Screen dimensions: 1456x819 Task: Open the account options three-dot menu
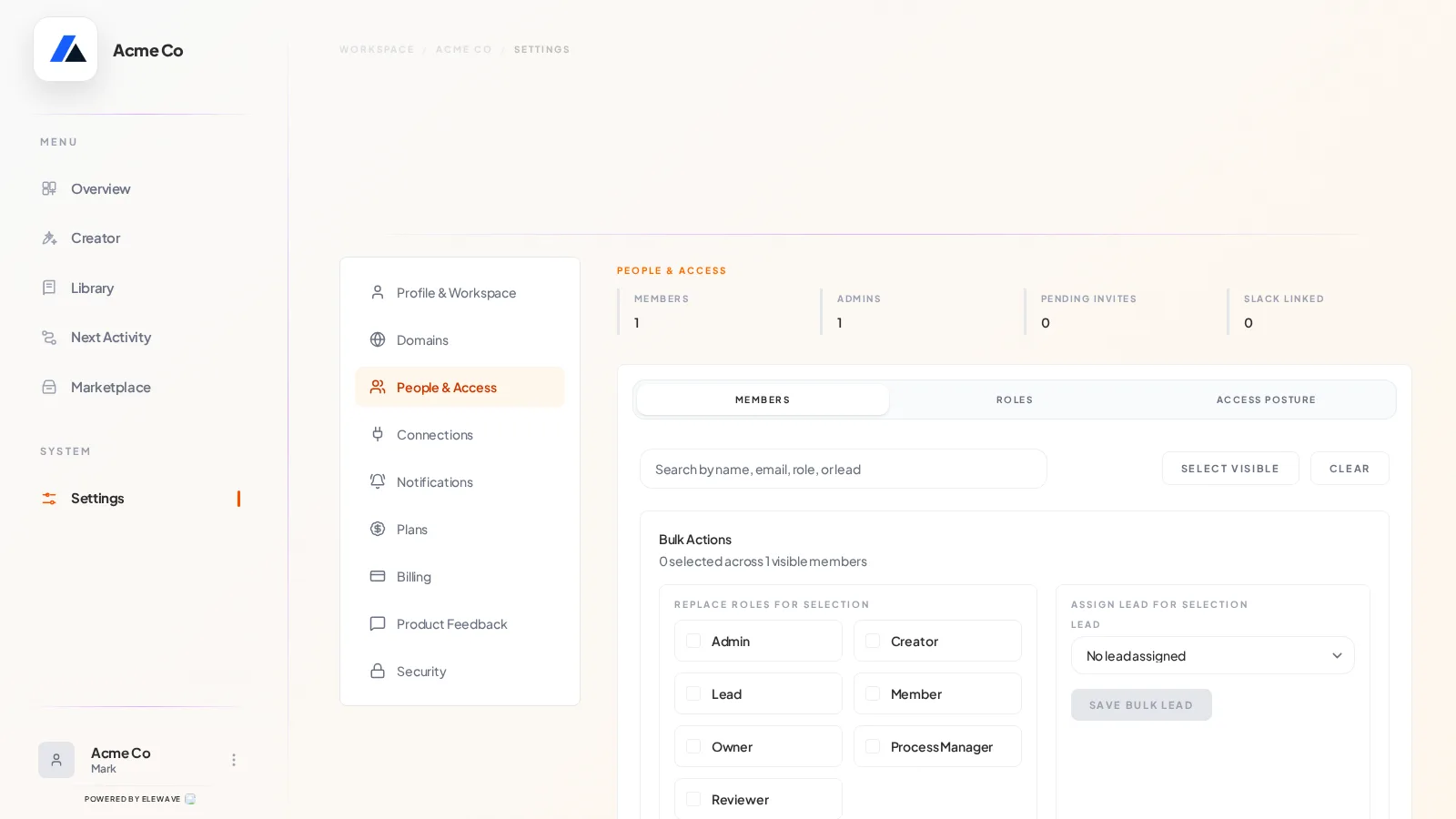[x=234, y=760]
